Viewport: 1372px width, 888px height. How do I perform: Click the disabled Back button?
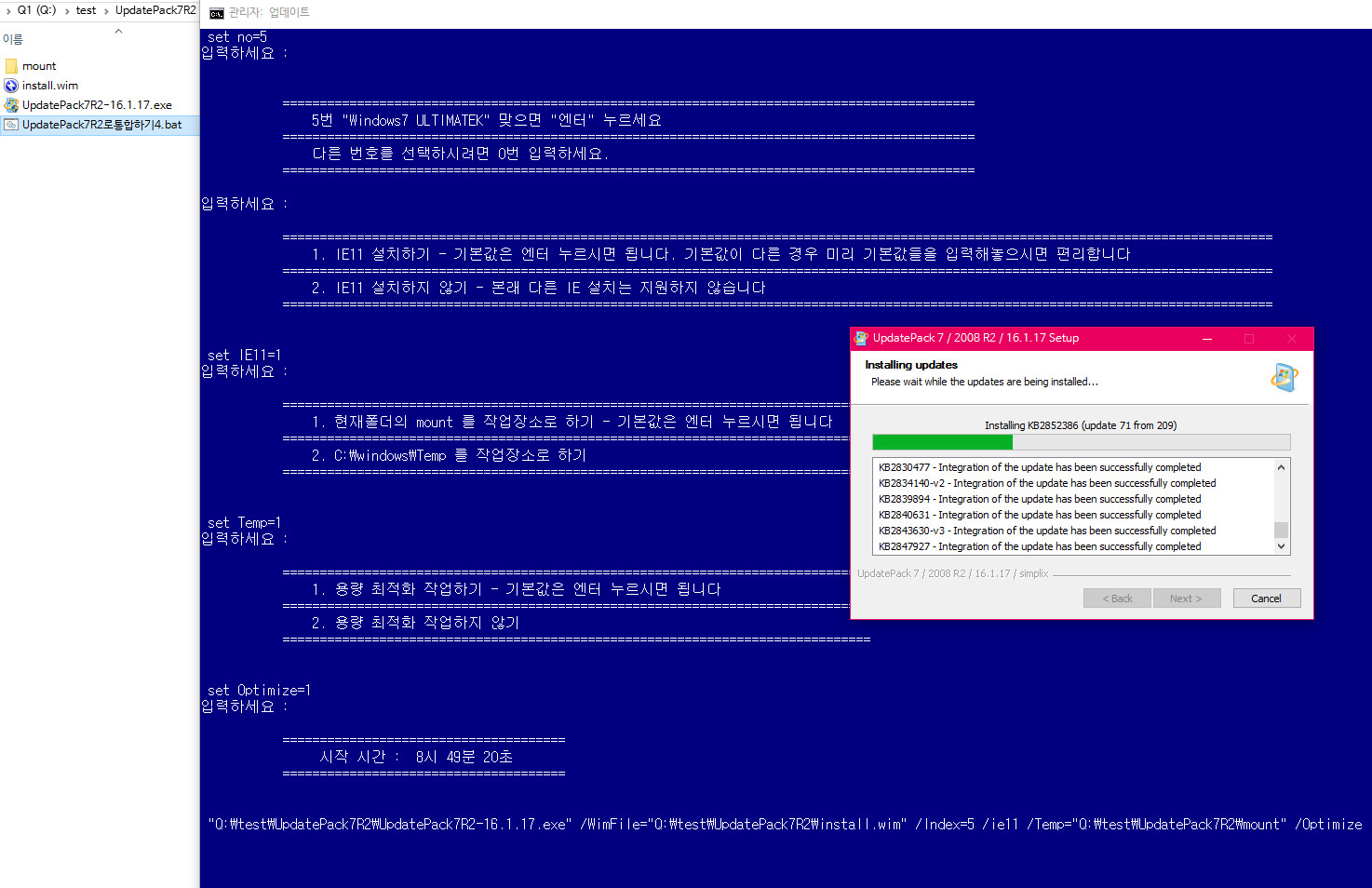tap(1117, 599)
